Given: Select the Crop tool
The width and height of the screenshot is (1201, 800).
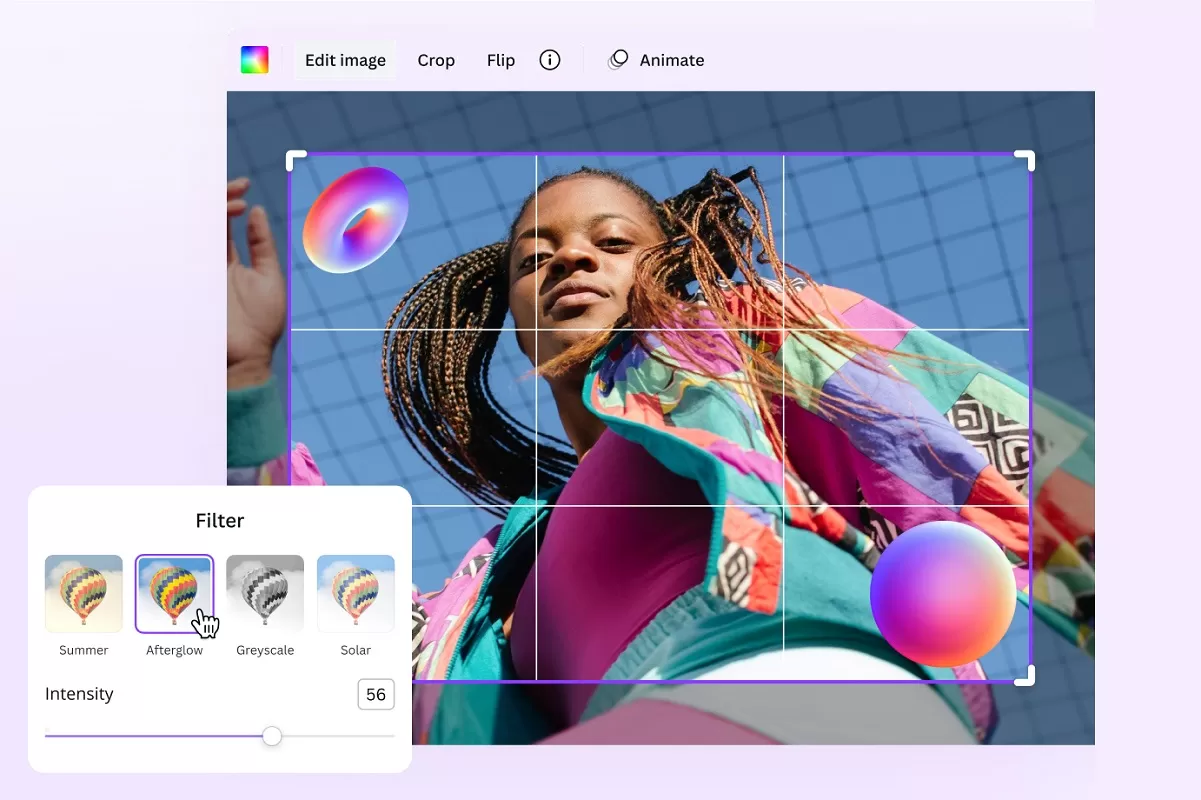Looking at the screenshot, I should (436, 60).
